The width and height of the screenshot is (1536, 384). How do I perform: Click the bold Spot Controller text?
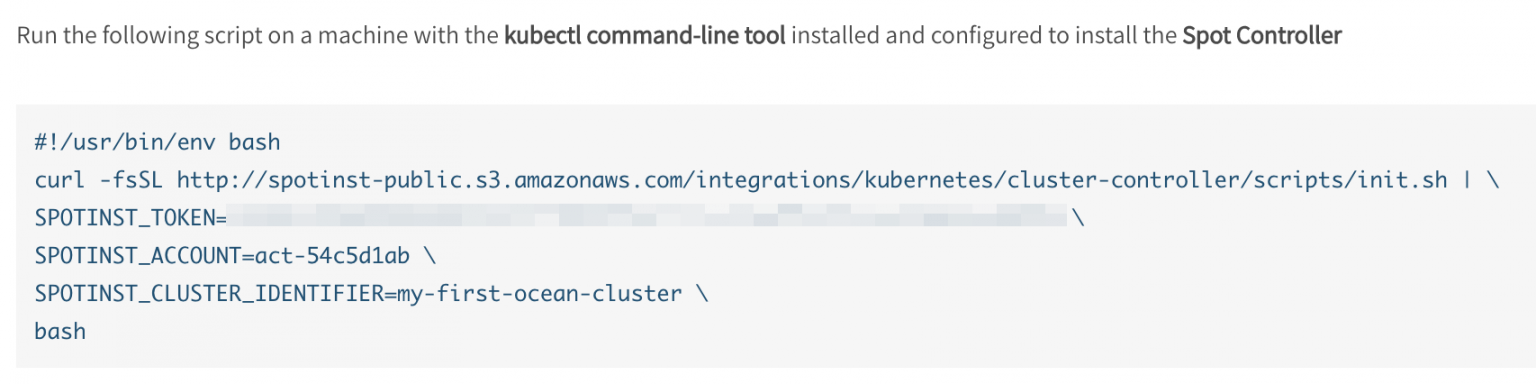[x=1262, y=37]
